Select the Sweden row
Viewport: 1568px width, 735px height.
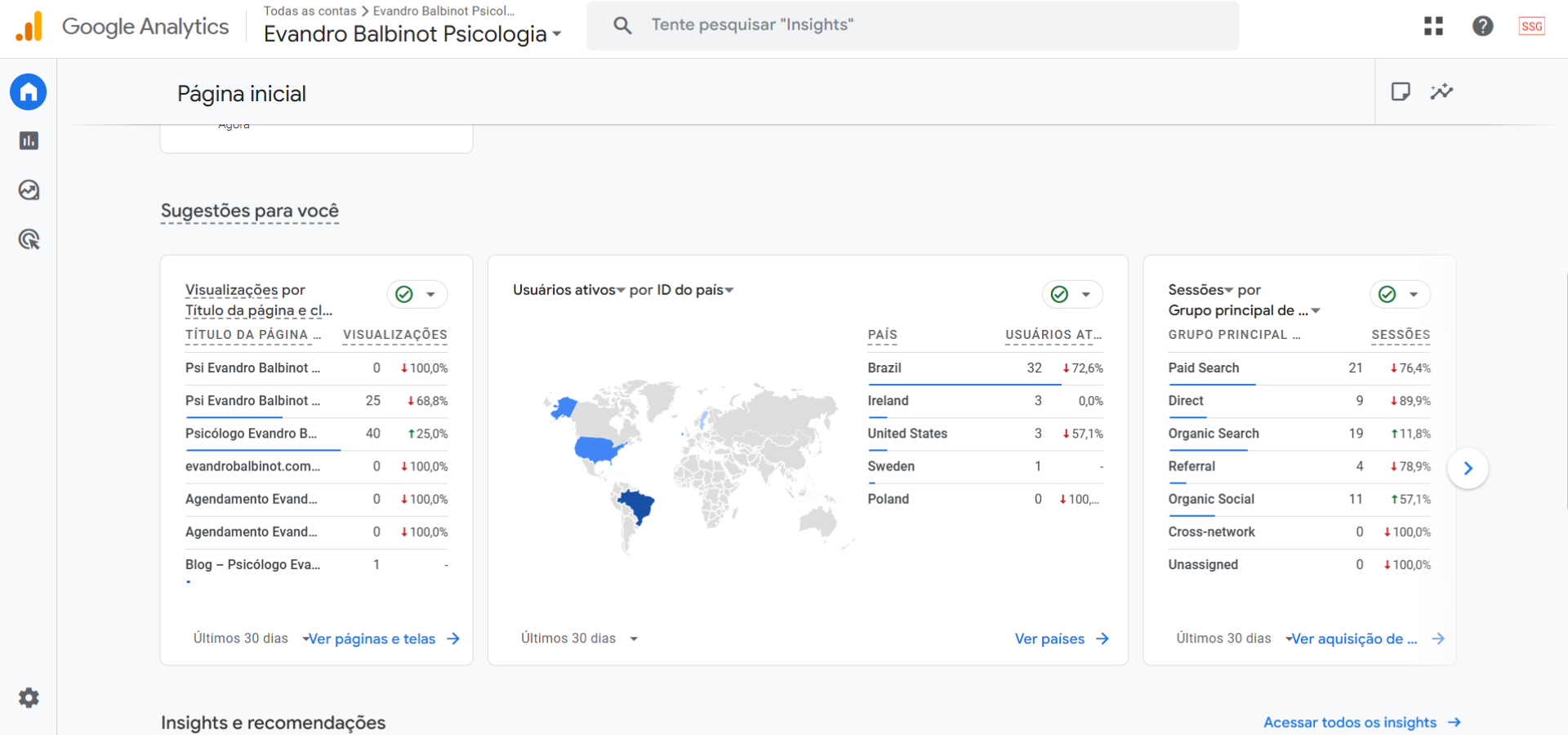pos(985,466)
